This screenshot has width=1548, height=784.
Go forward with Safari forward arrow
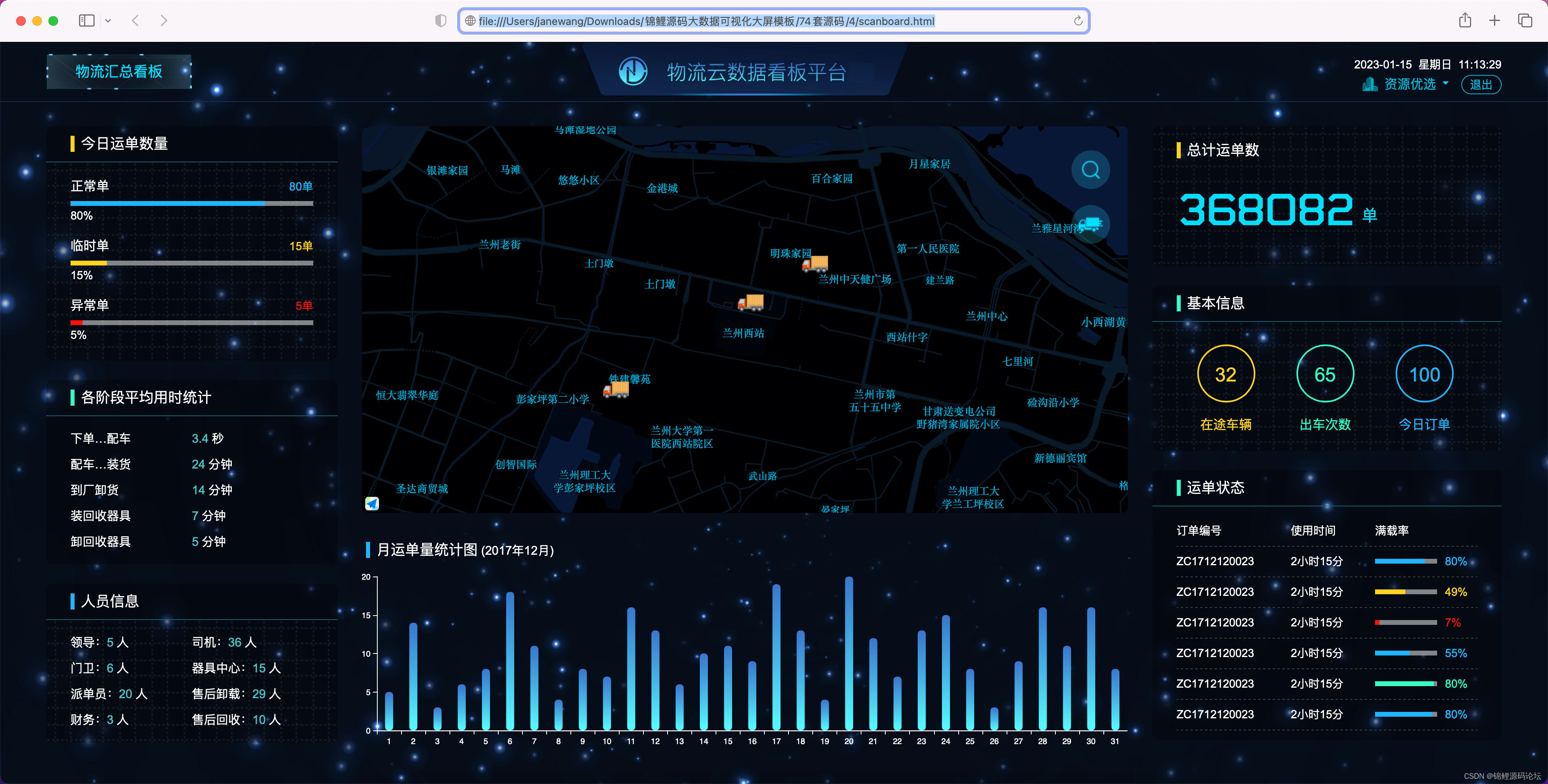point(163,21)
